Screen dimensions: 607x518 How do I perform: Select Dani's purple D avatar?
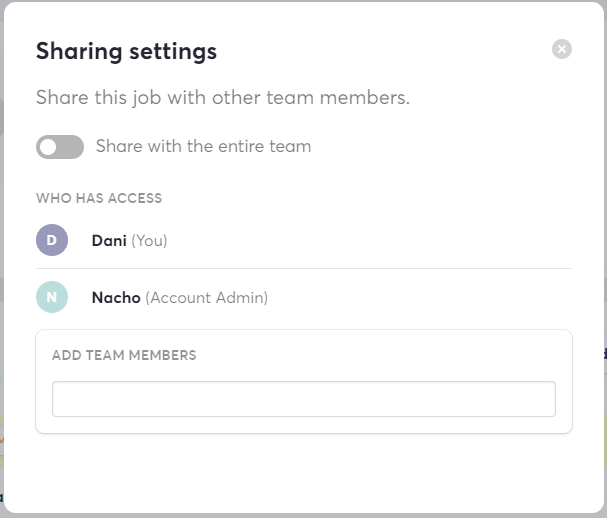[52, 240]
